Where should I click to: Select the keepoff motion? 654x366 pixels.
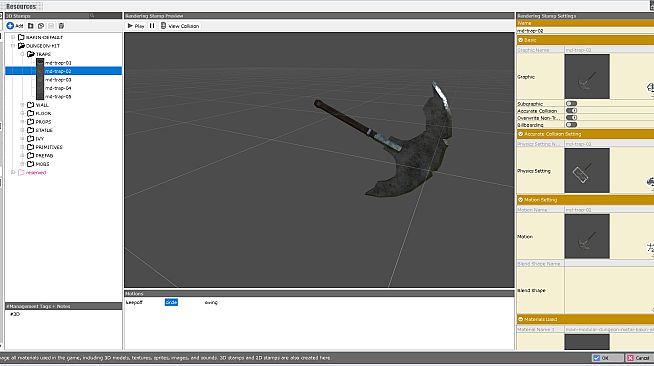134,302
